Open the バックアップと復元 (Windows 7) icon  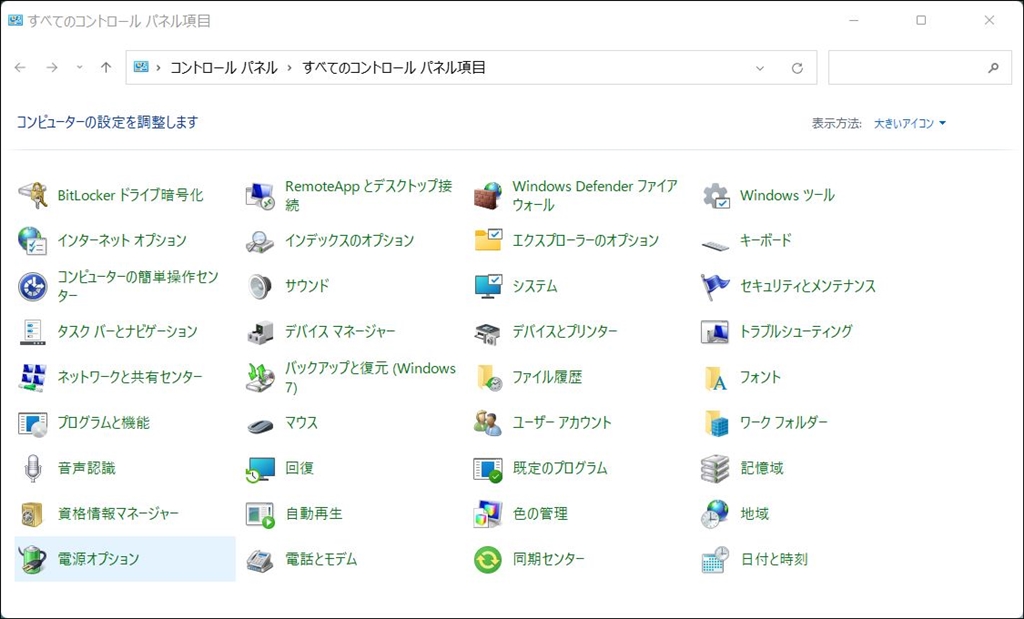260,377
